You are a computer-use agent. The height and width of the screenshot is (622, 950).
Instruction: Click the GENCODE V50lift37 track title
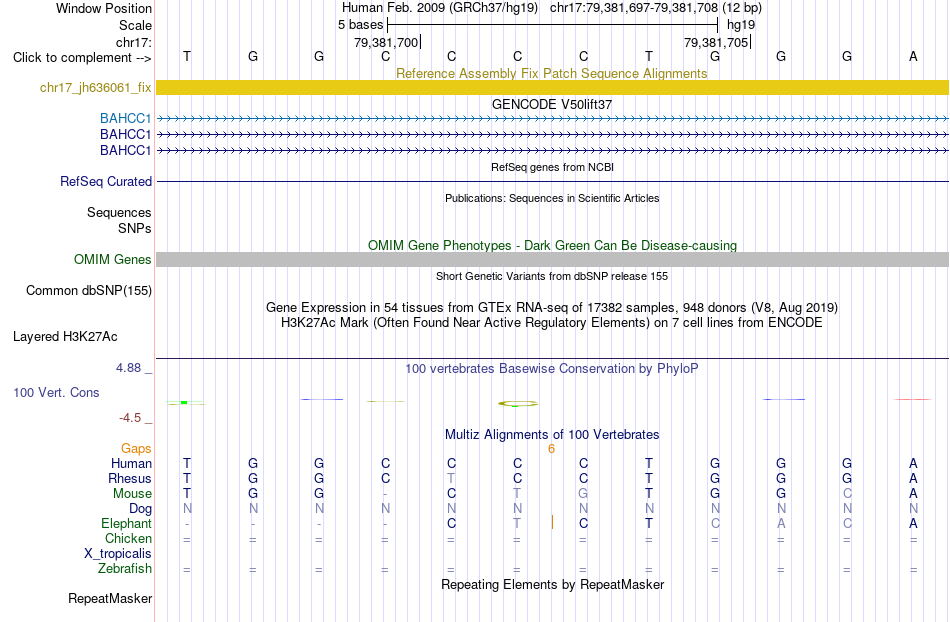pos(551,104)
